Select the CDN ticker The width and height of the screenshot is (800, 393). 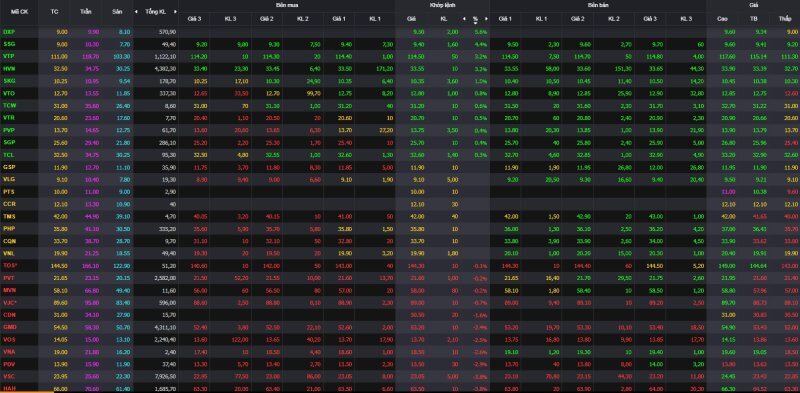[9, 315]
